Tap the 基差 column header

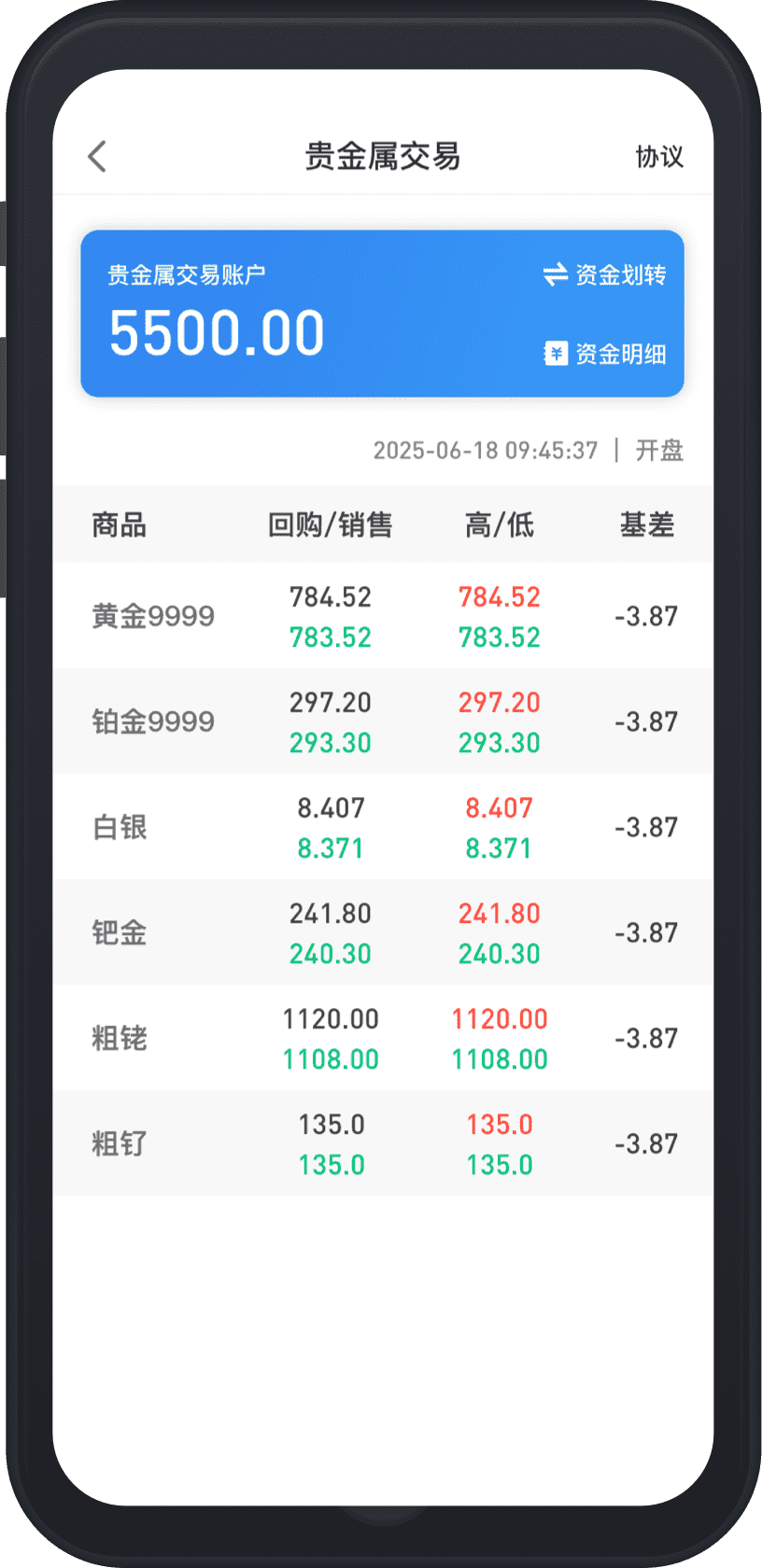tap(646, 525)
